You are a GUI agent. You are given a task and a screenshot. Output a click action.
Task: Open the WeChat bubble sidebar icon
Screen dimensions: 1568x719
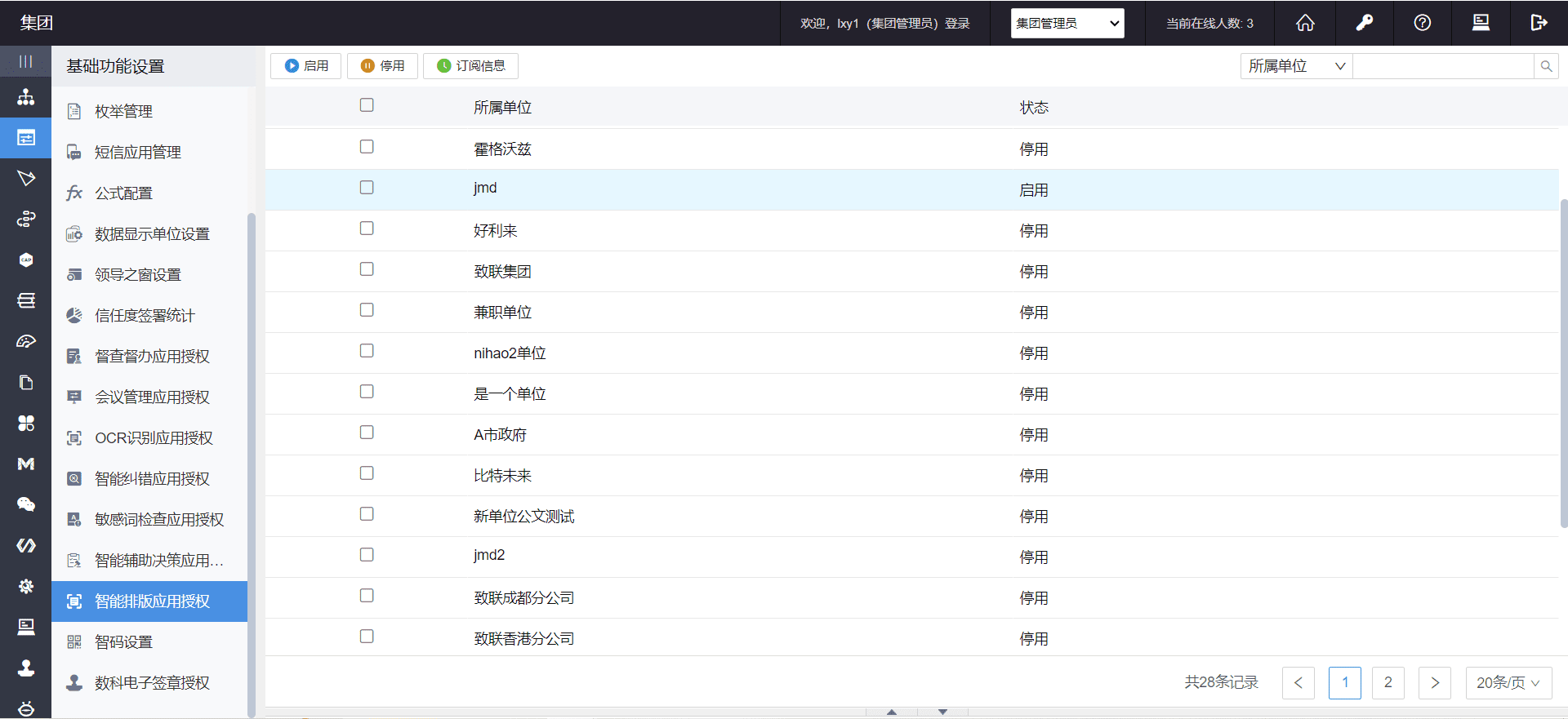(26, 504)
